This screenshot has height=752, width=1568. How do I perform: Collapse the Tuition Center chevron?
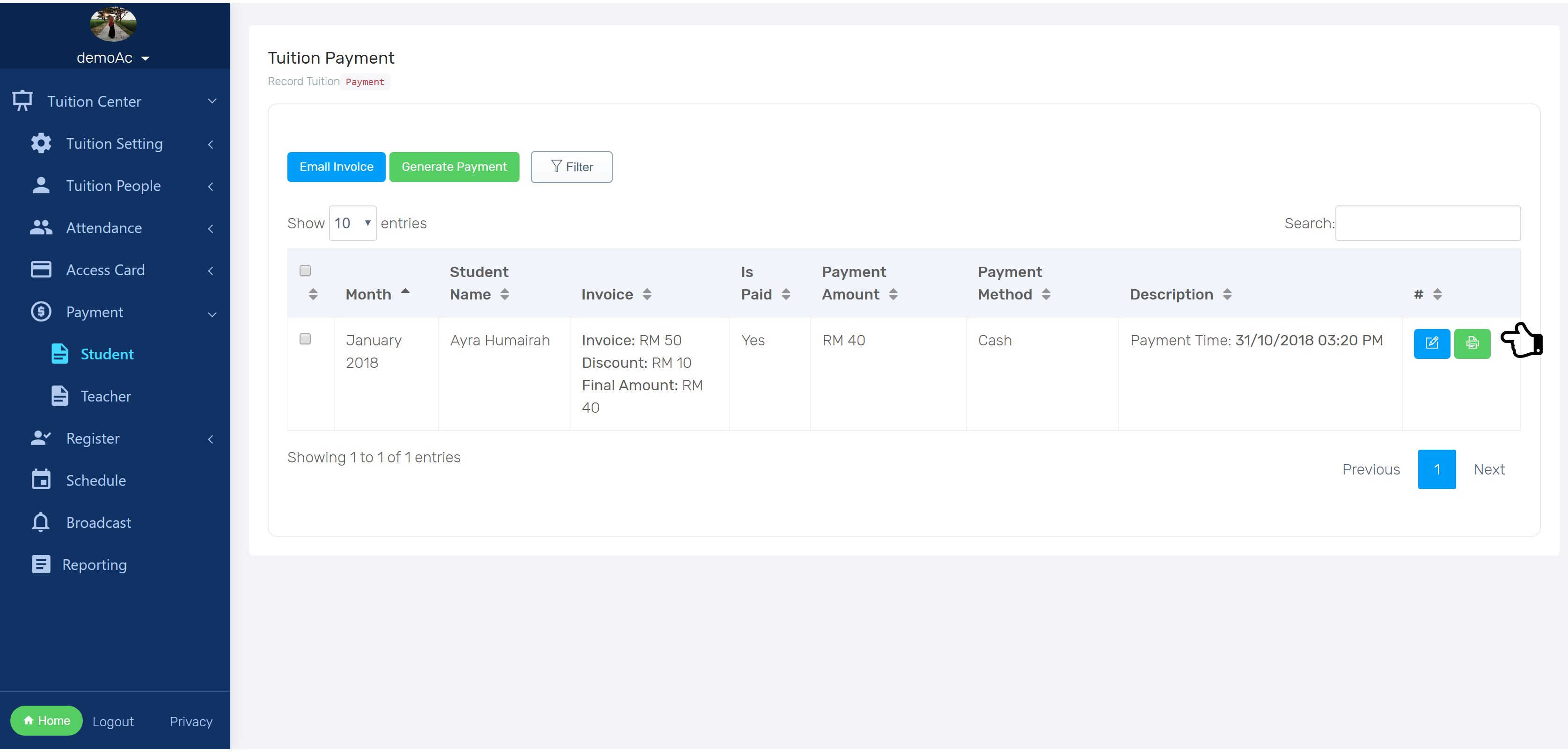[x=212, y=101]
